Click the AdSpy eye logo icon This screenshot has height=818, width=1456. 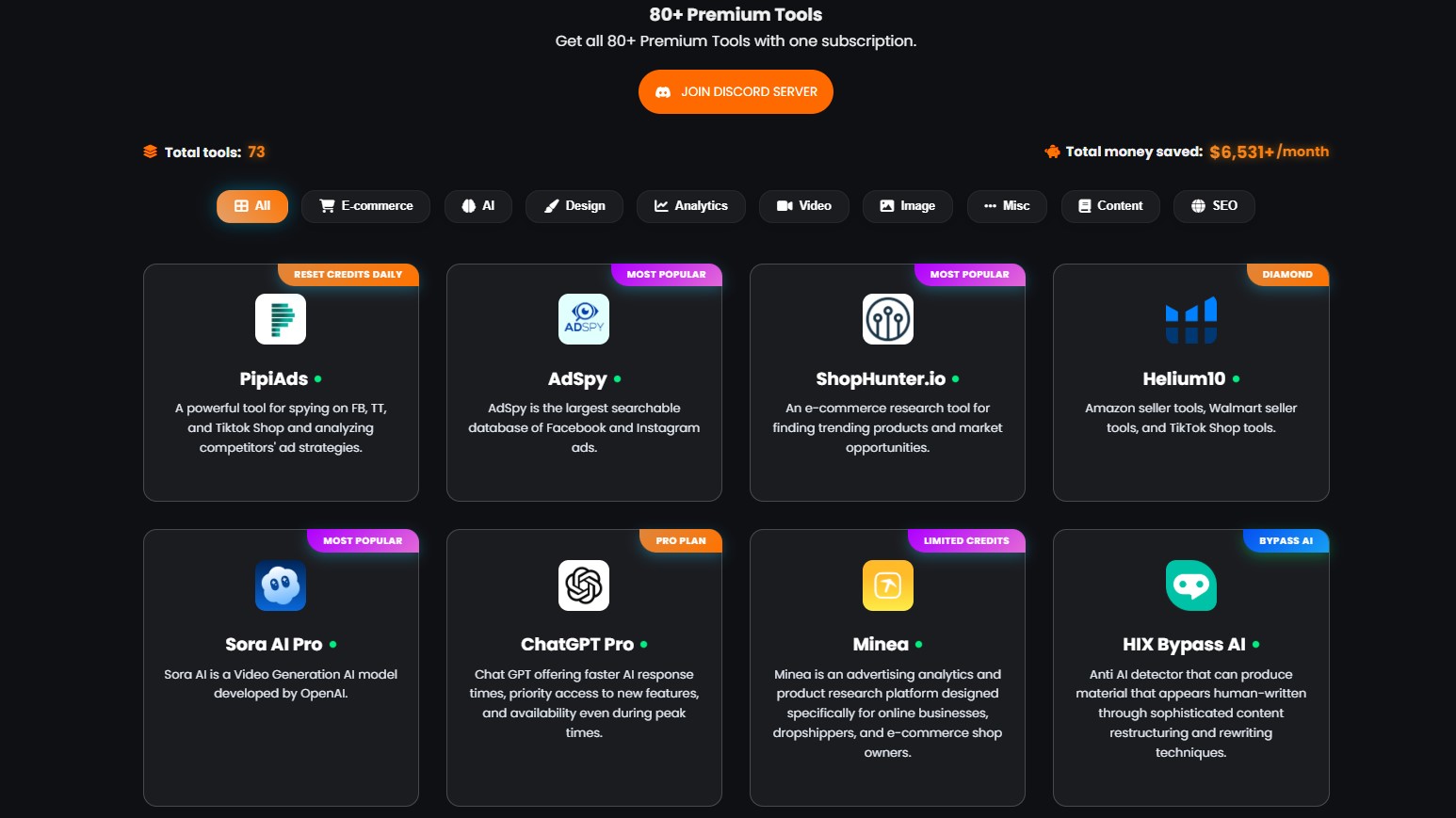click(584, 319)
